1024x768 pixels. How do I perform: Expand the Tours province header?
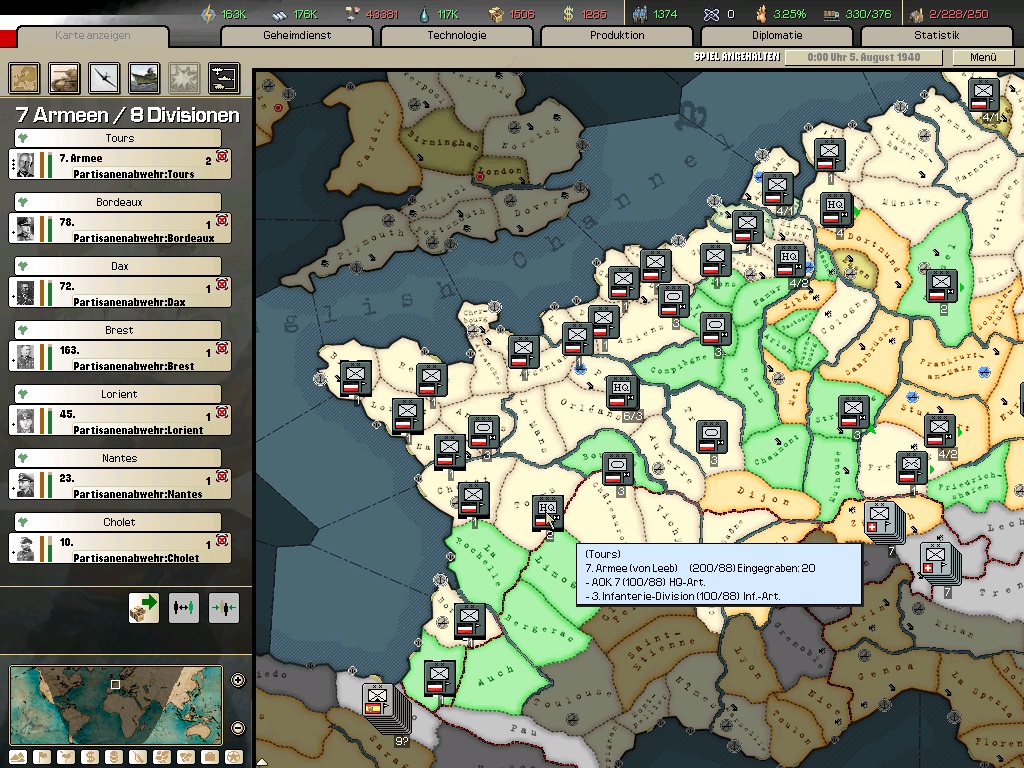(x=119, y=138)
